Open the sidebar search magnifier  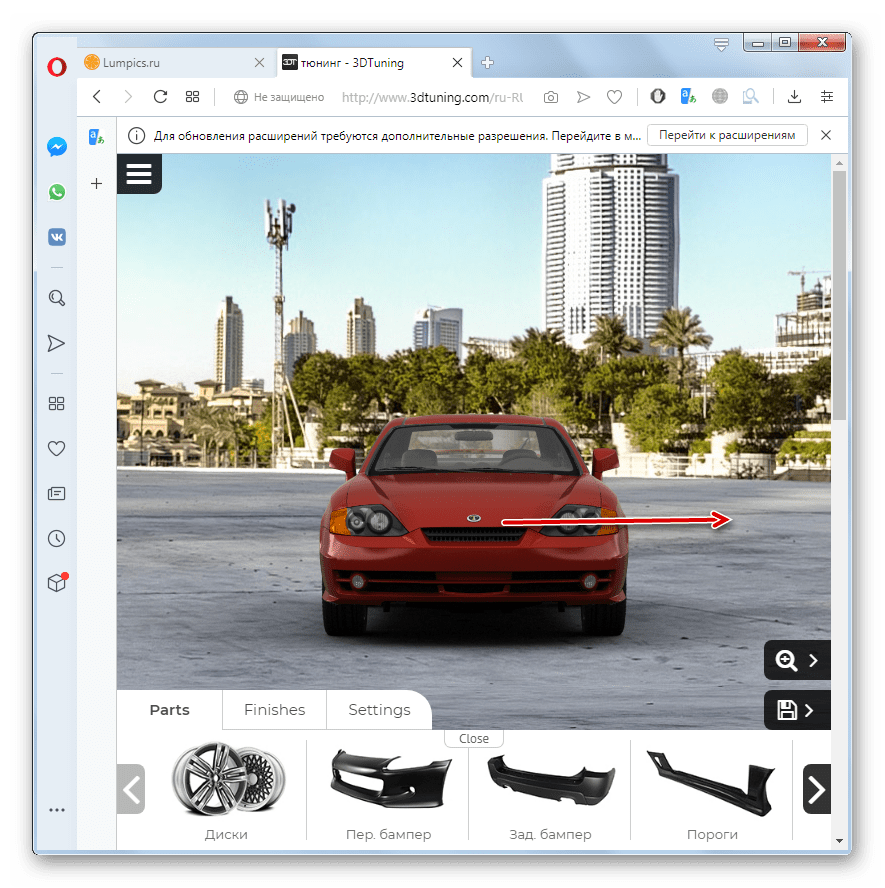tap(57, 297)
